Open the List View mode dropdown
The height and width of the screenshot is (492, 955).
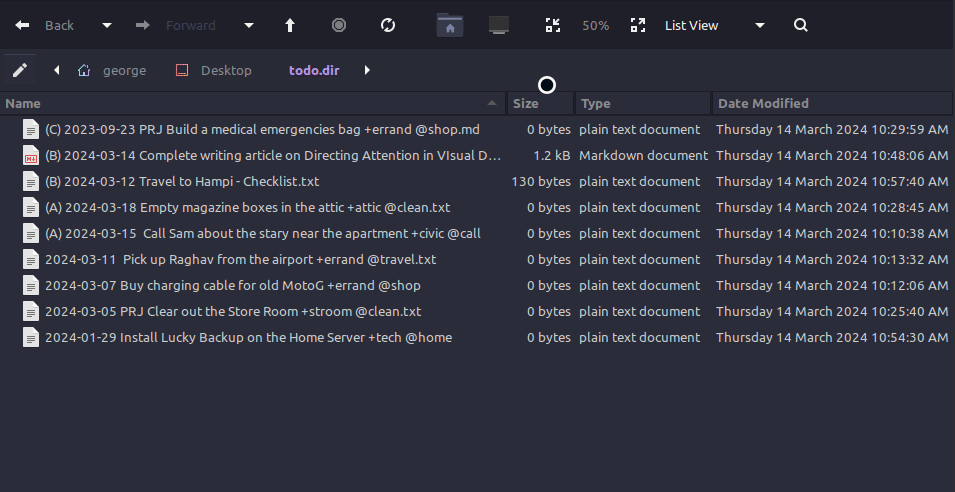pos(715,25)
